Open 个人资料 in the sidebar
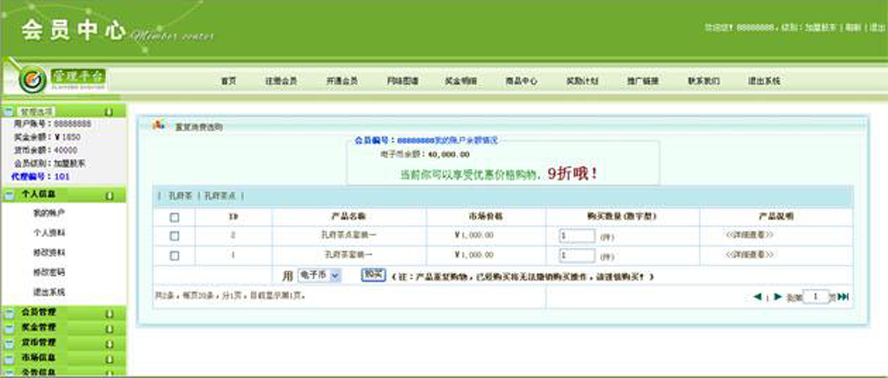 click(49, 233)
